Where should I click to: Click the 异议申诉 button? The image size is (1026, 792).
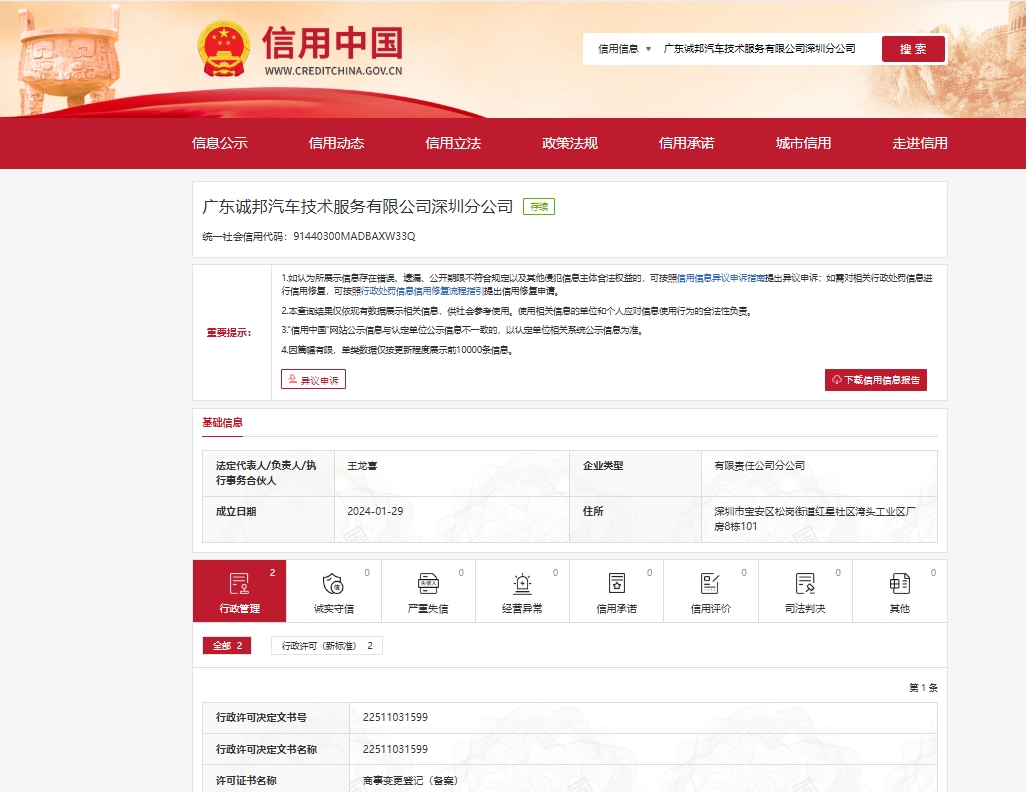tap(313, 380)
